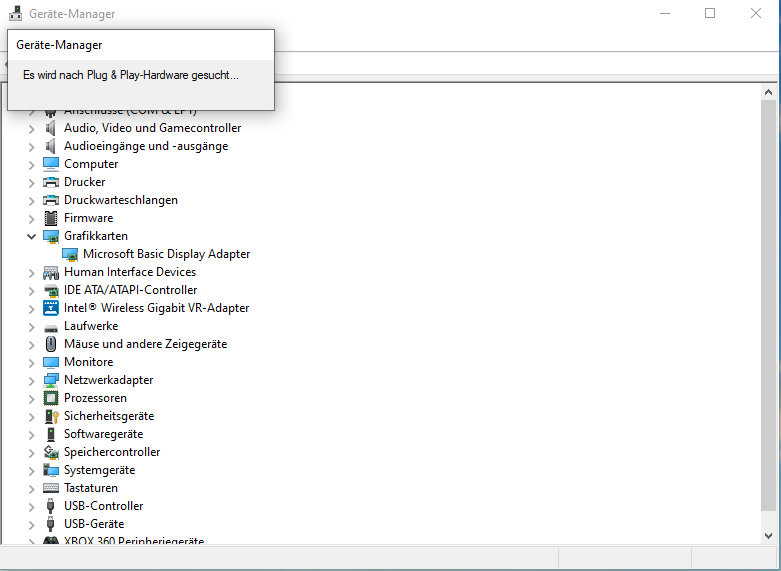Viewport: 781px width, 571px height.
Task: Click the vertical scrollbar thumb
Action: point(768,305)
